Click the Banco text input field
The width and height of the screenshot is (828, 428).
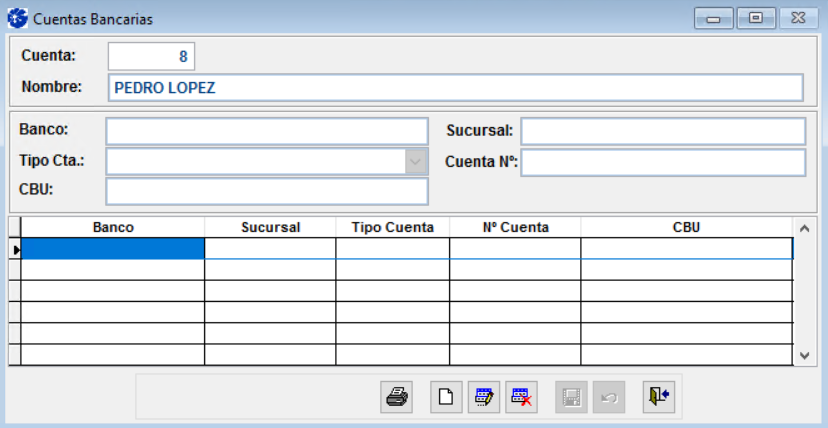click(266, 131)
